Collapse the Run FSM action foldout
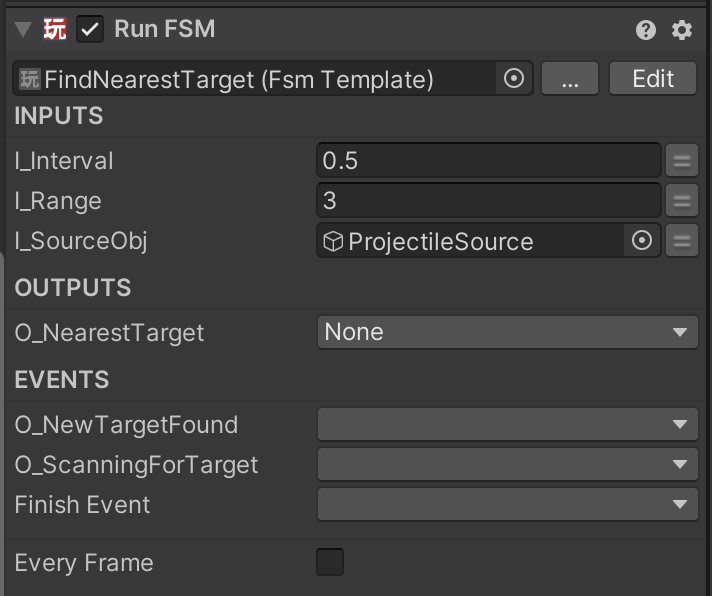 23,30
